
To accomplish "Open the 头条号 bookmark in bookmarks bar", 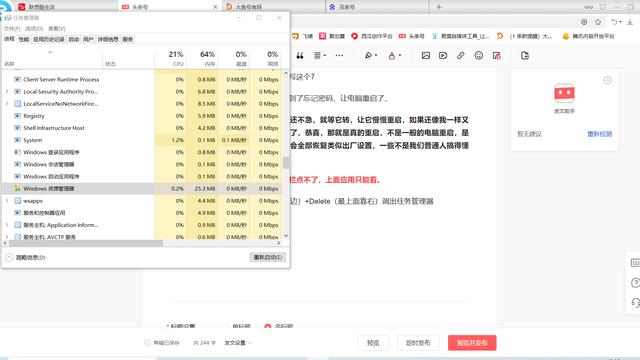I will [411, 36].
